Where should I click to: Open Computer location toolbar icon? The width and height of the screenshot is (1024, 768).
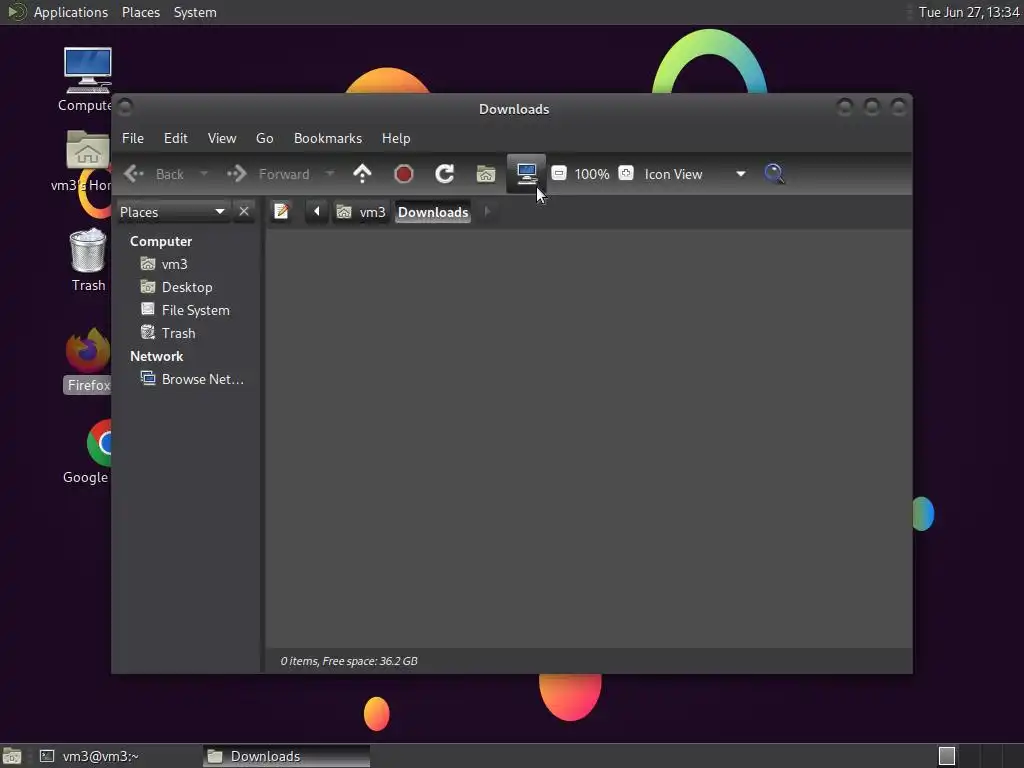tap(526, 173)
